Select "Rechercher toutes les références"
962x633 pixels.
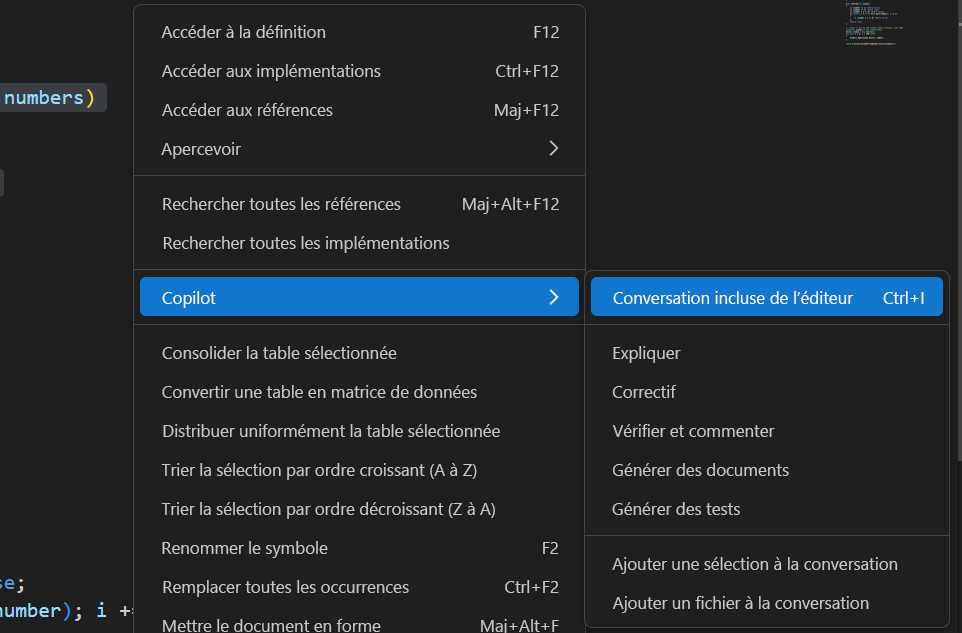(x=281, y=204)
